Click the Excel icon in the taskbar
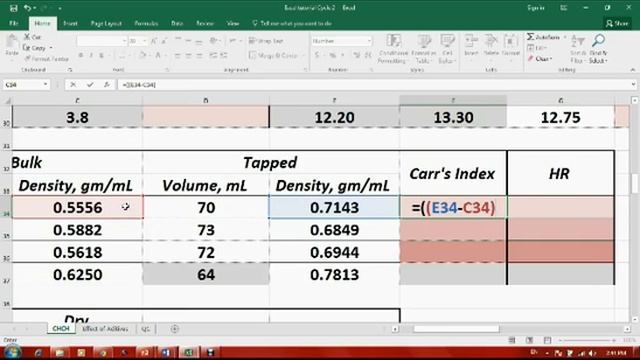Screen dimensions: 640x360 (188, 352)
